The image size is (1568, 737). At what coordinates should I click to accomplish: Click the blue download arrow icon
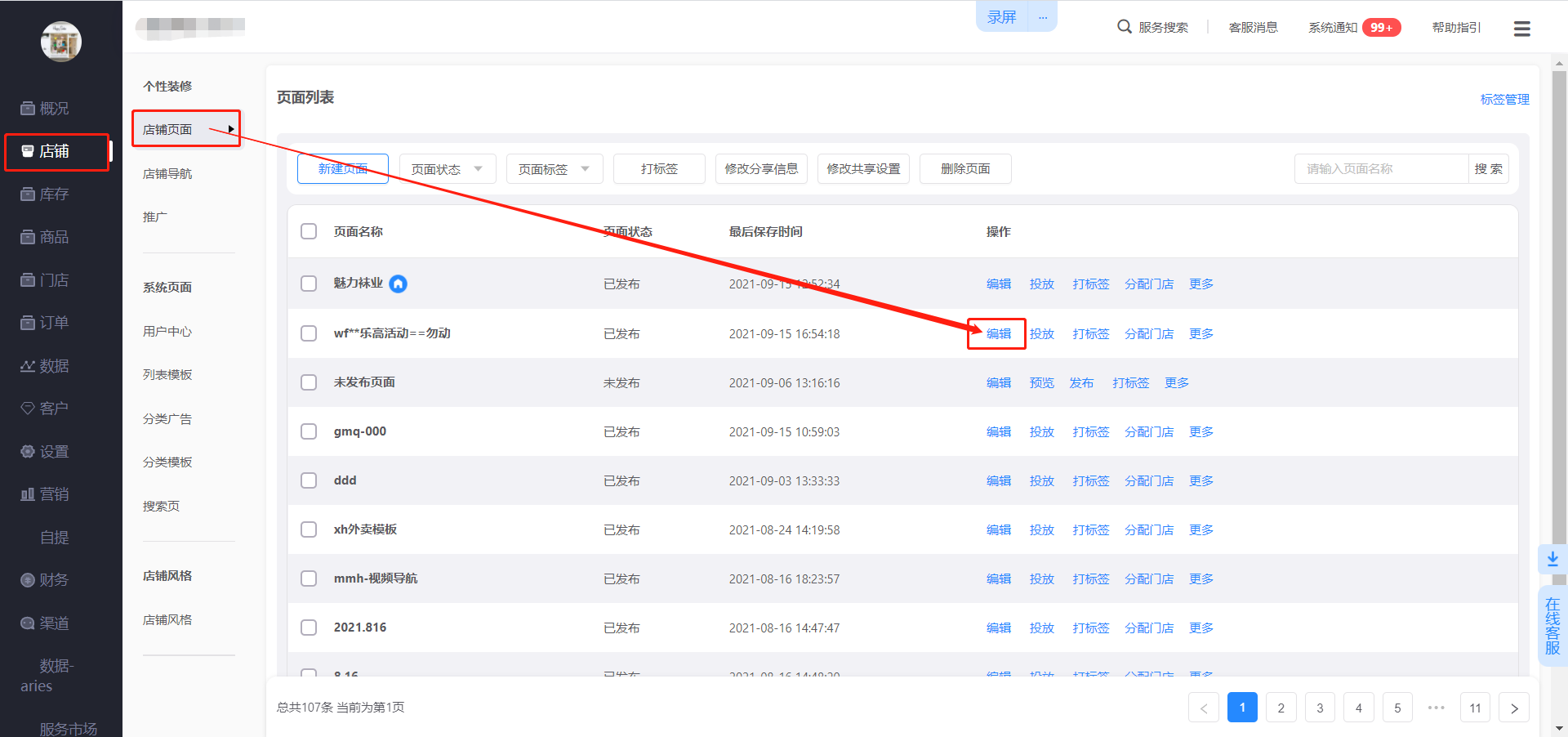(x=1552, y=559)
